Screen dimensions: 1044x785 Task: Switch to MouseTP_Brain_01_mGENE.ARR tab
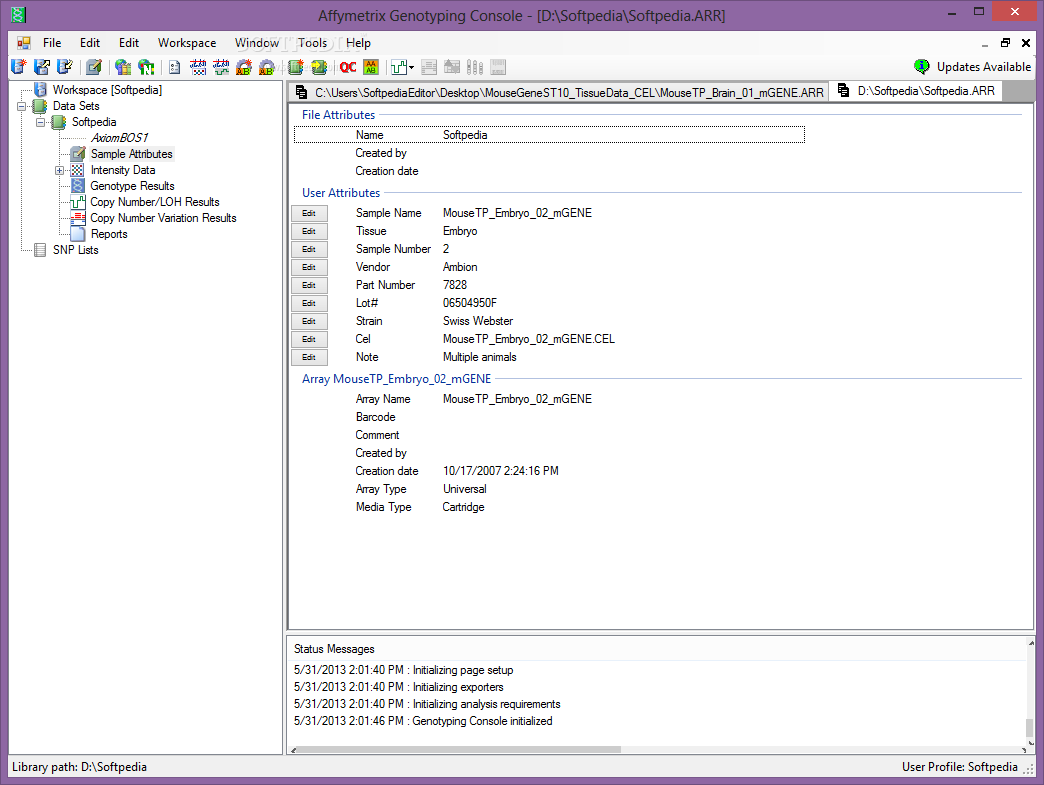pyautogui.click(x=559, y=93)
